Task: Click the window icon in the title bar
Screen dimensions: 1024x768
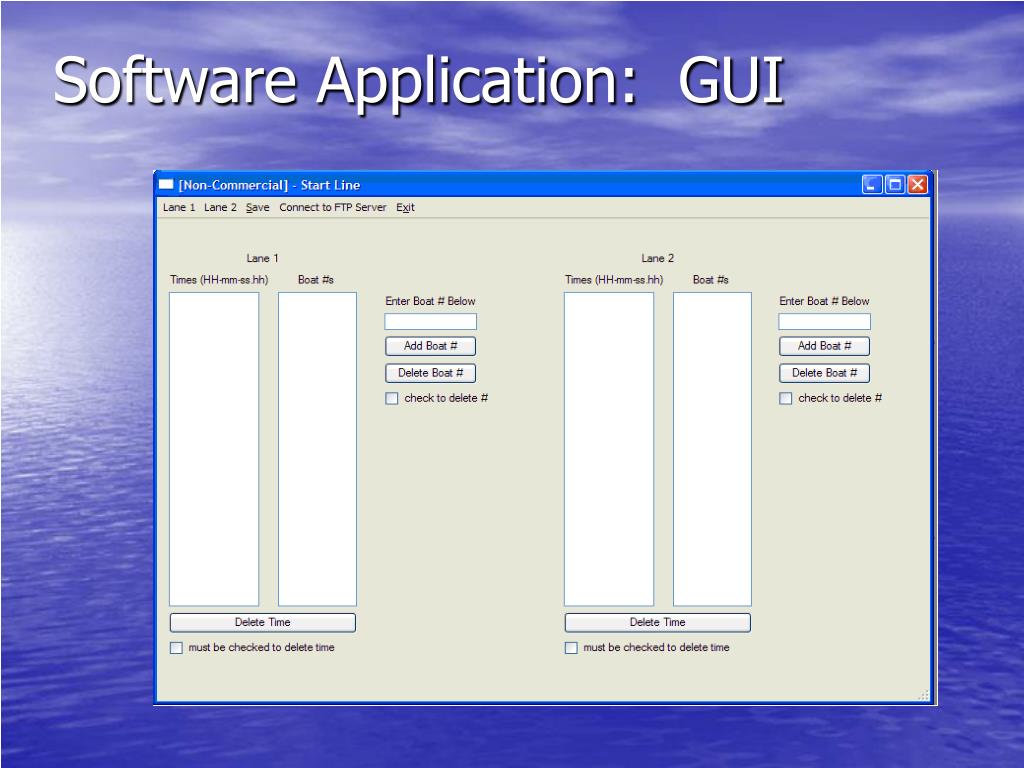Action: pyautogui.click(x=166, y=185)
